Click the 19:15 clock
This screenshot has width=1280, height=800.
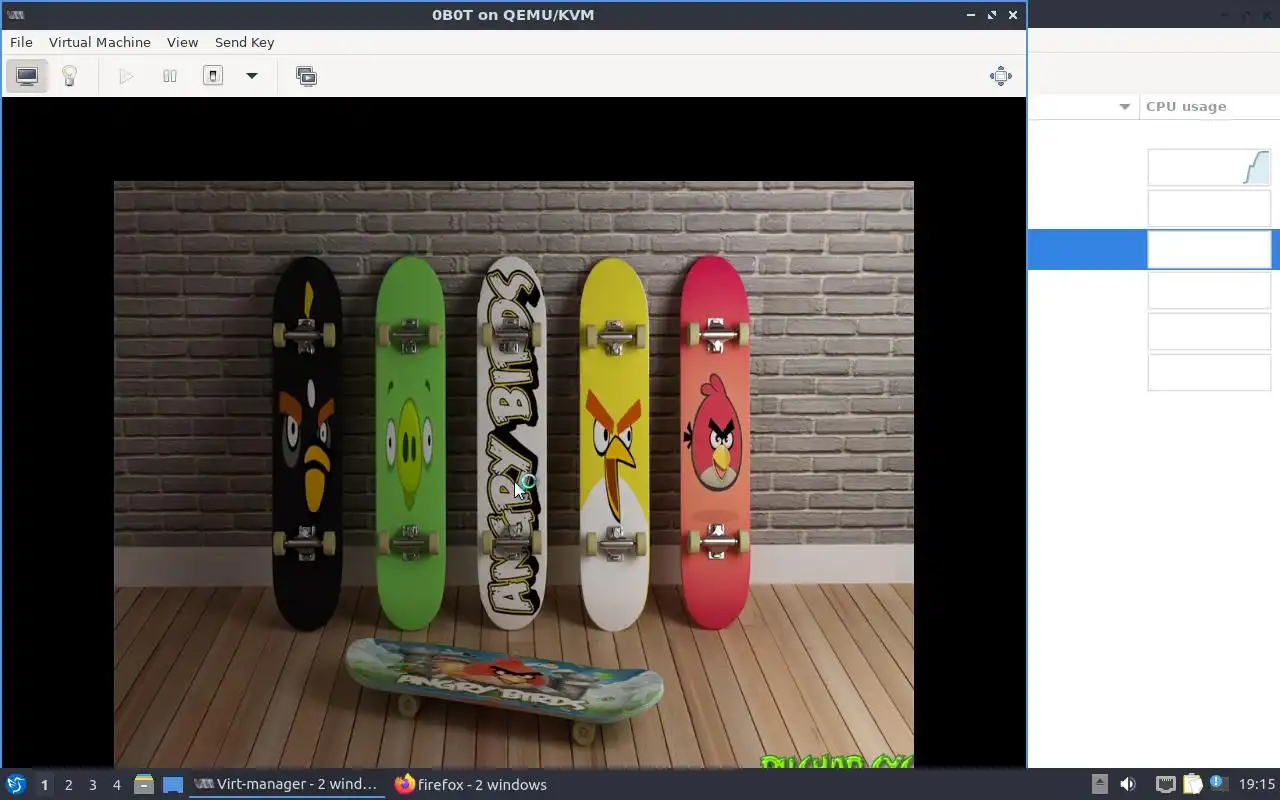(1257, 784)
